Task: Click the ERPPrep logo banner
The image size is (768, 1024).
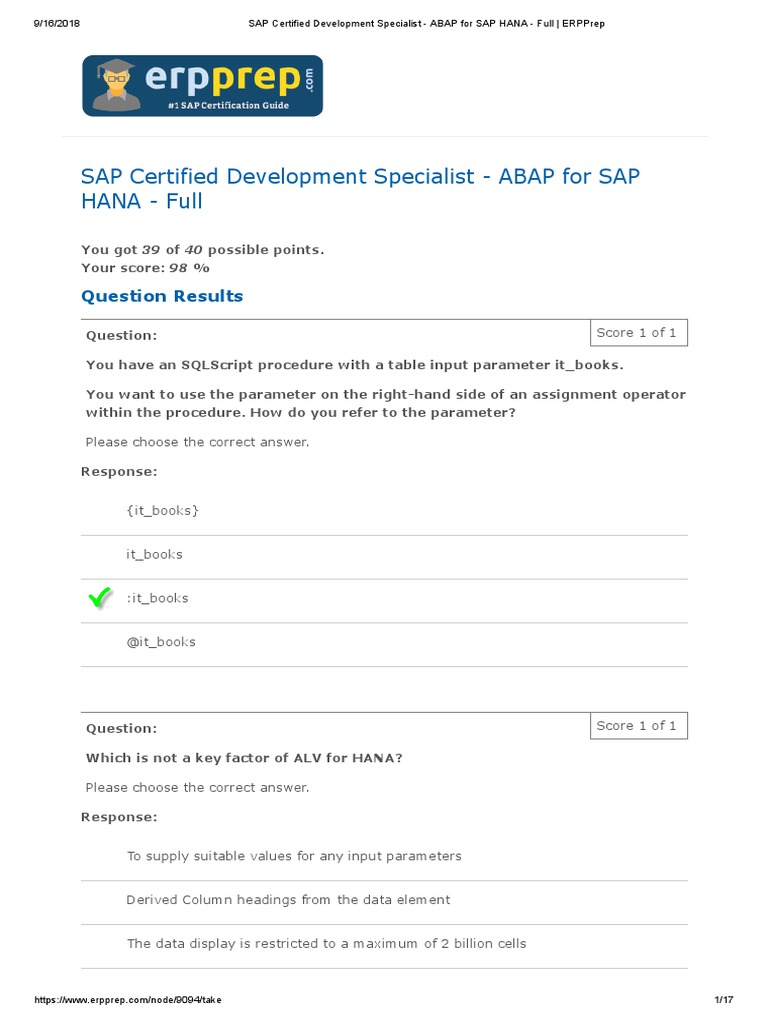Action: tap(202, 86)
